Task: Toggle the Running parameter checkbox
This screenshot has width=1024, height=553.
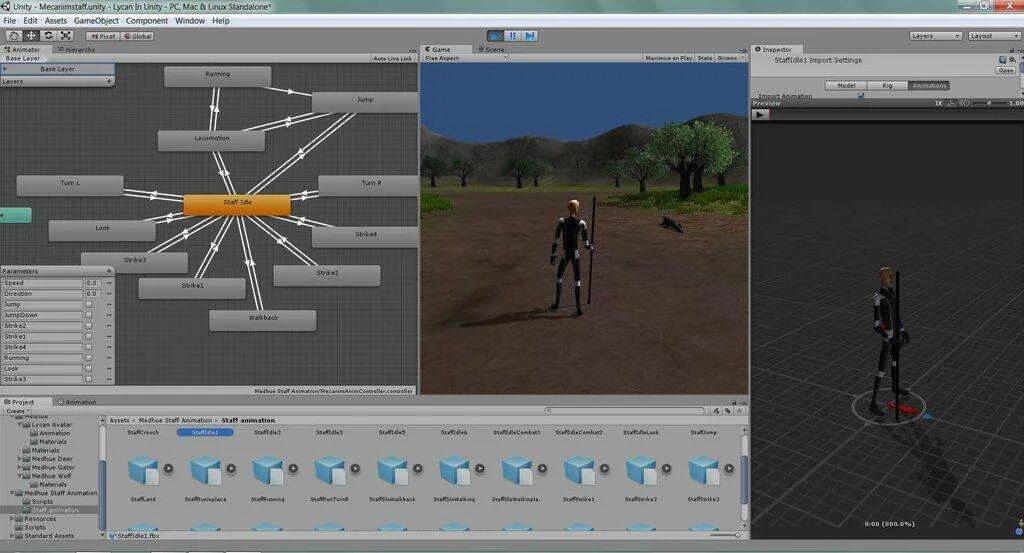Action: point(89,358)
